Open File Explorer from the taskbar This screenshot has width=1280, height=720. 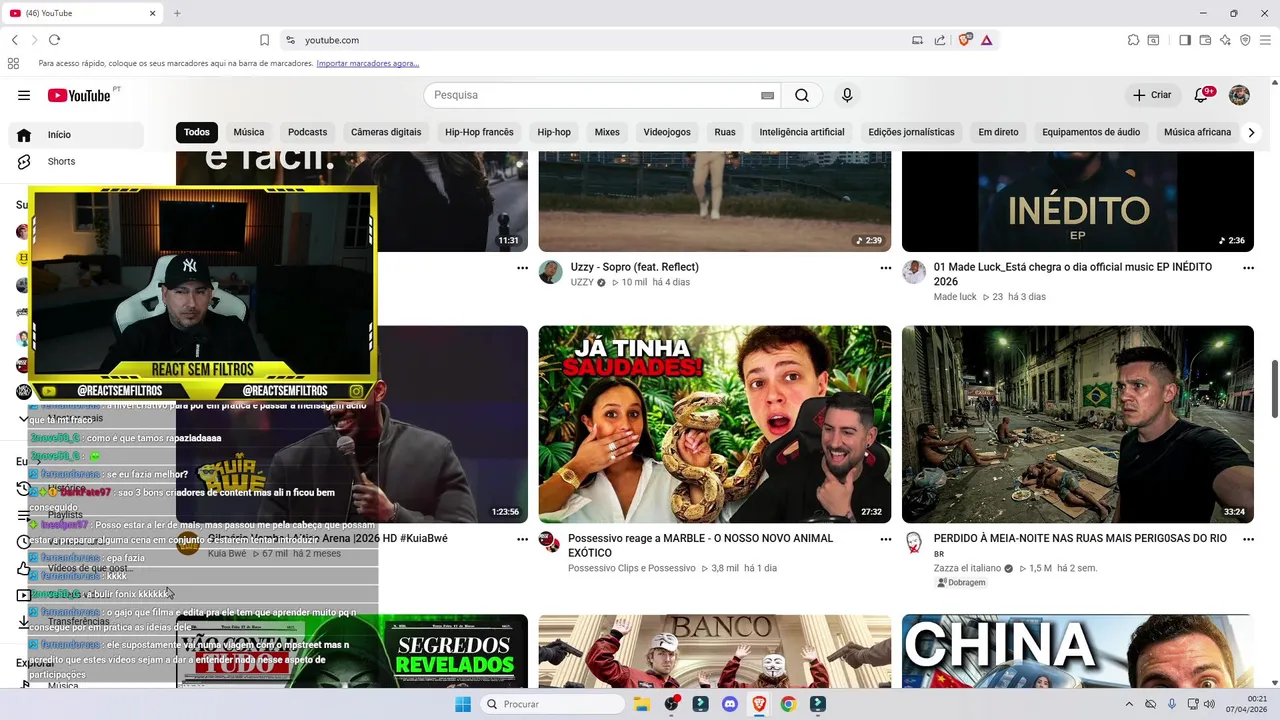[642, 704]
